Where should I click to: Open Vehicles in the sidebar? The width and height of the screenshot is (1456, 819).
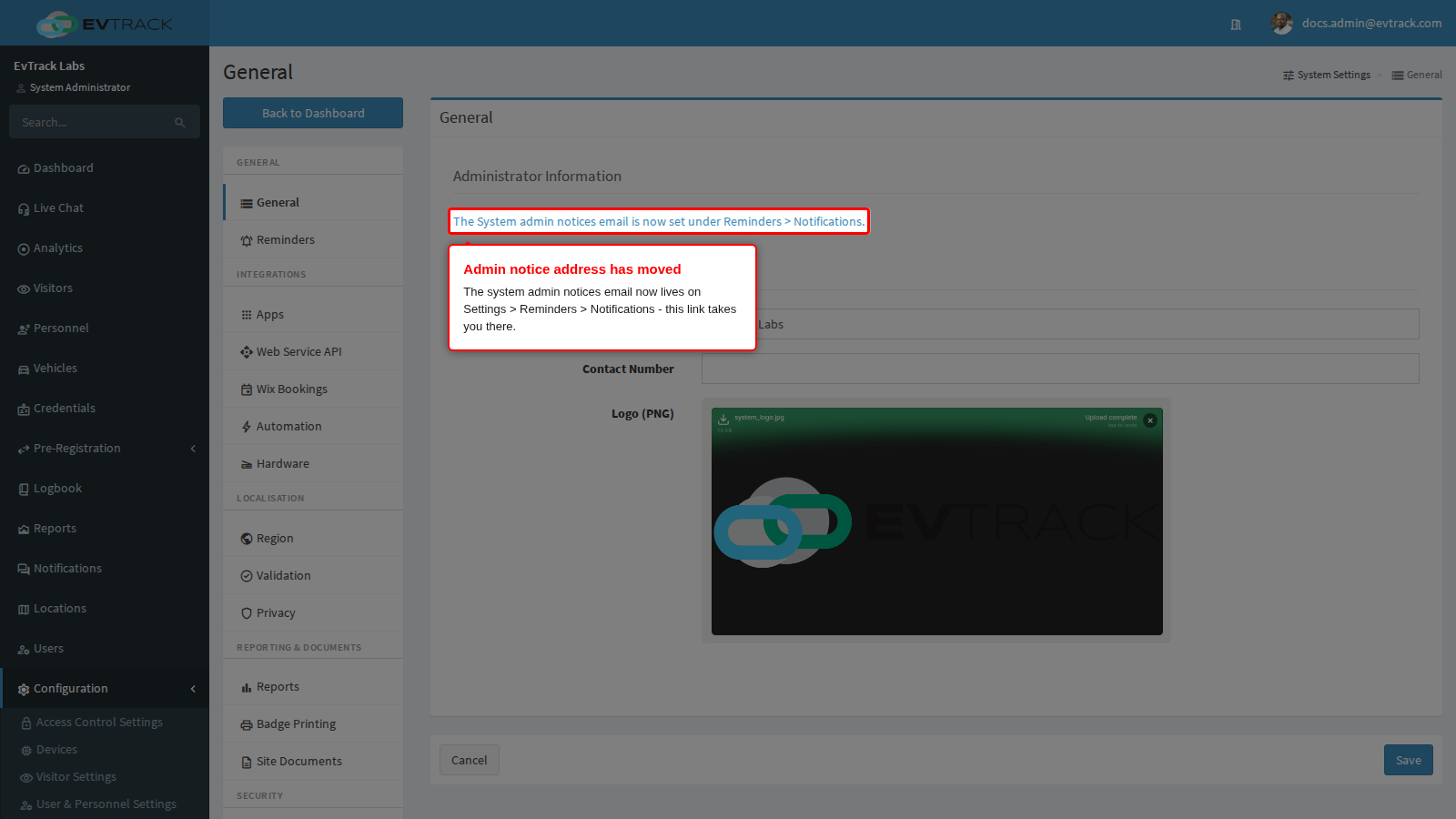(x=105, y=369)
